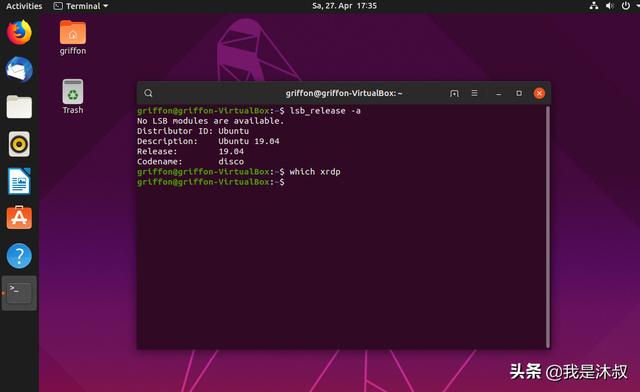
Task: Click the 'lsb_release -a' command text
Action: [x=325, y=111]
